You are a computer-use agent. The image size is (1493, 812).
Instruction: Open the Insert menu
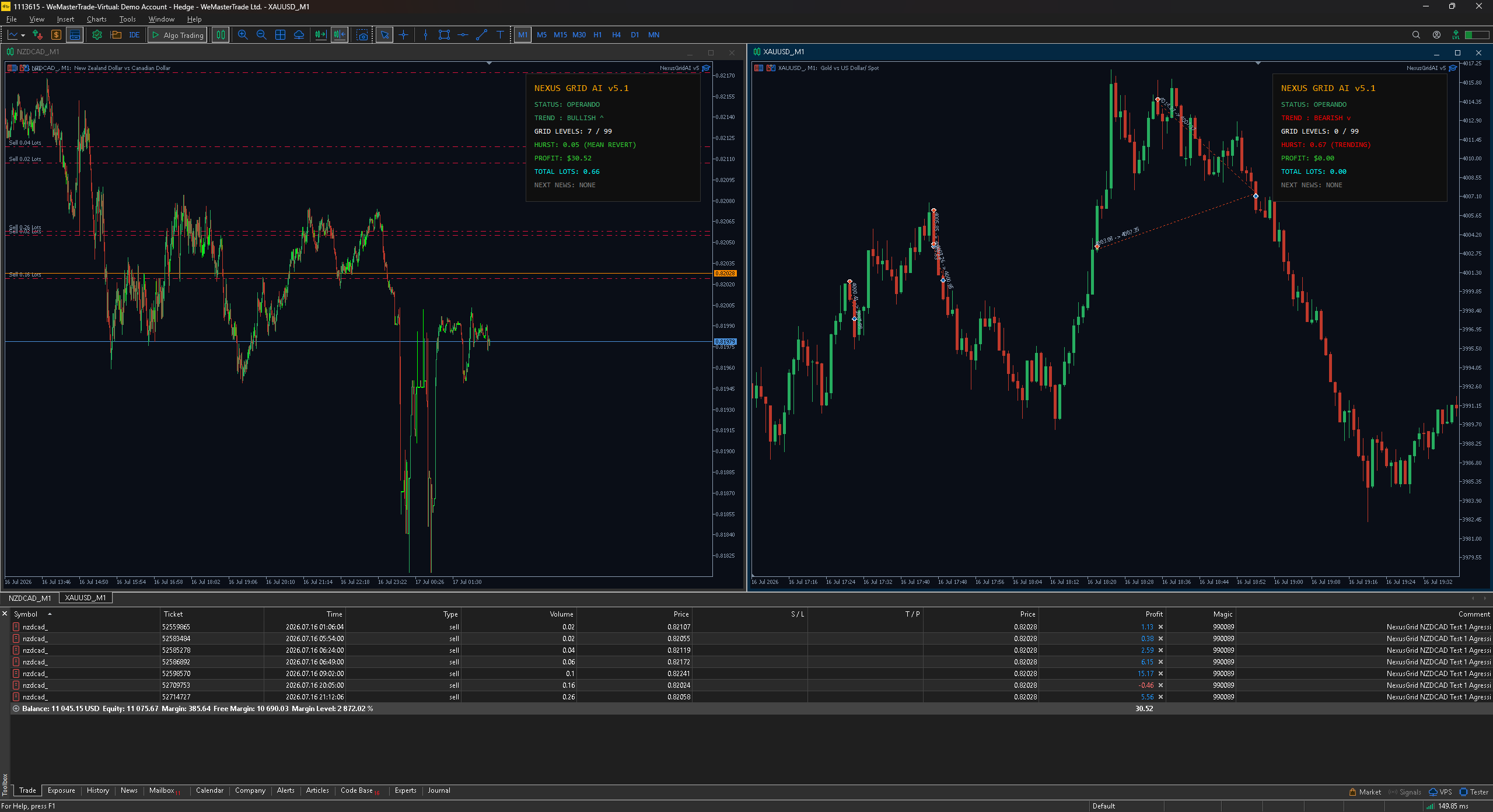tap(65, 19)
